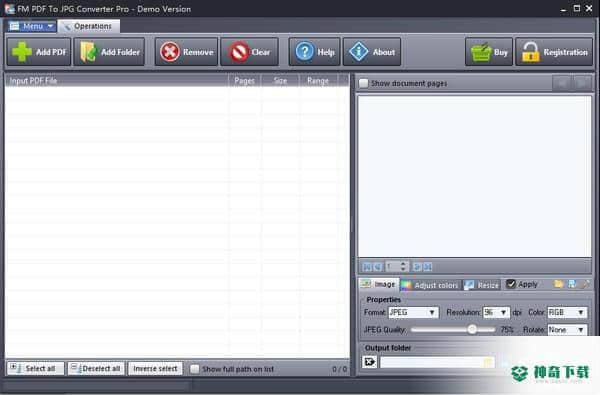600x395 pixels.
Task: Click the blue save icon beside Apply
Action: click(572, 284)
